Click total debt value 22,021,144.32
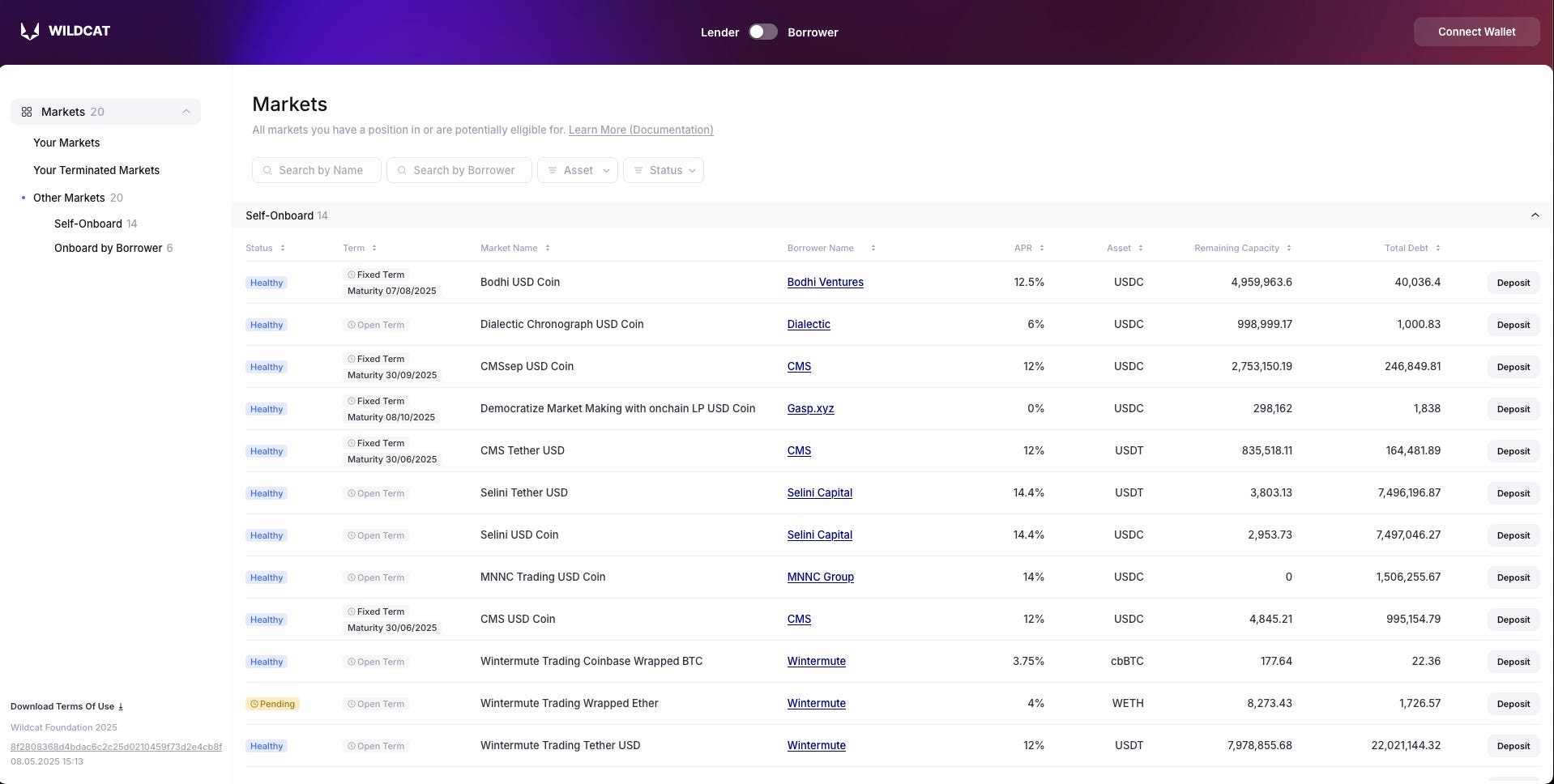The image size is (1554, 784). point(1406,745)
